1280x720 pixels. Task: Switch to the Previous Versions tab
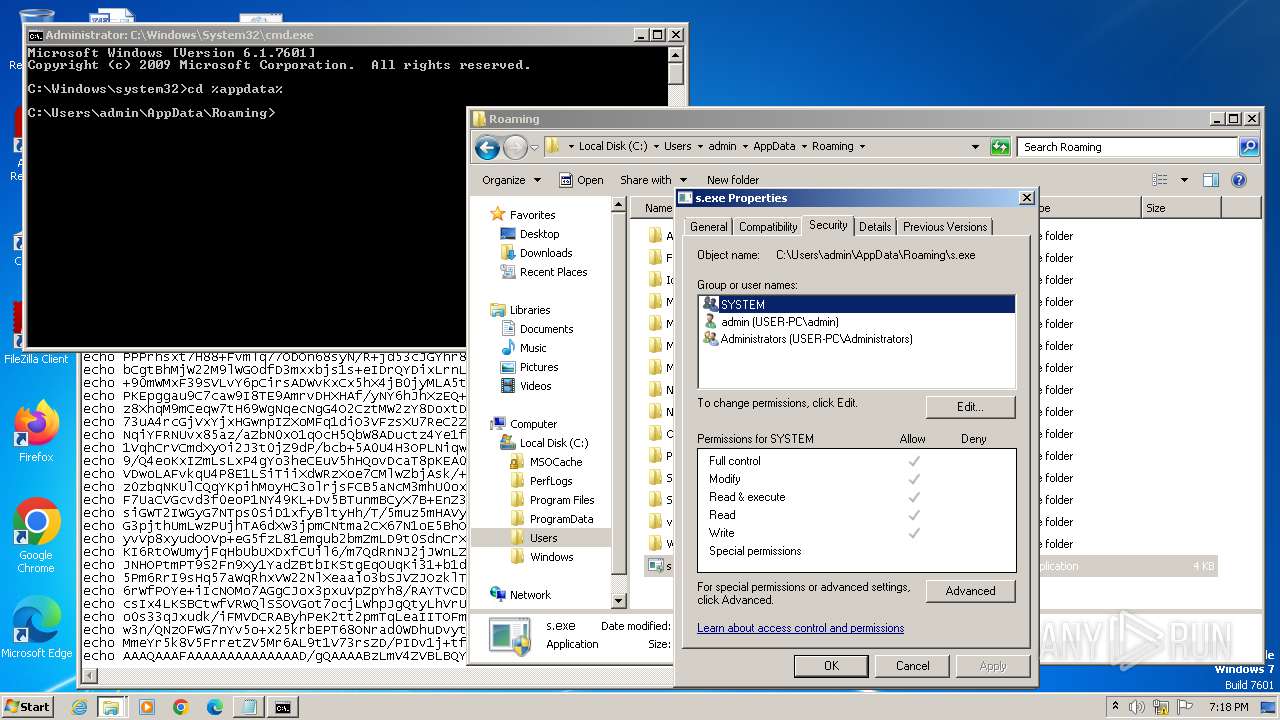(x=945, y=227)
